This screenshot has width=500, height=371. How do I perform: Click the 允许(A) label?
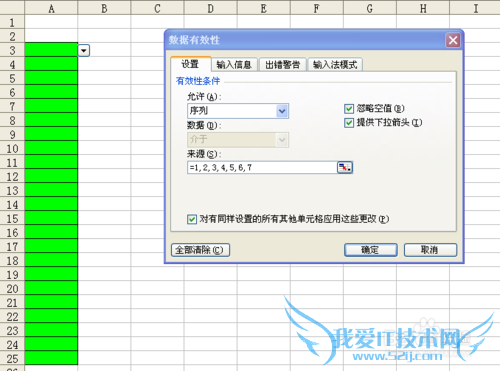click(x=204, y=97)
